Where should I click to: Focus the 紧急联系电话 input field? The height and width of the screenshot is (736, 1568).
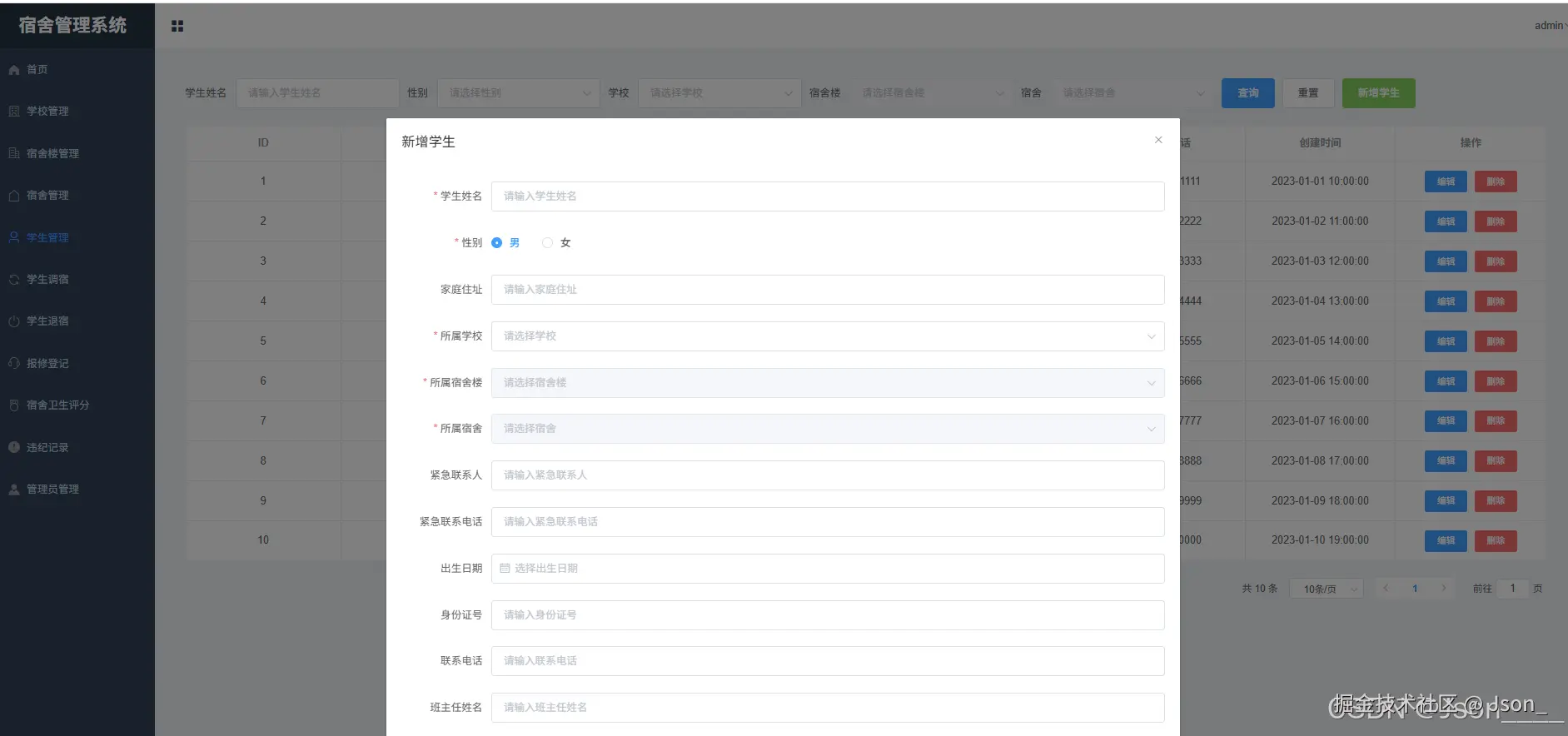coord(828,522)
